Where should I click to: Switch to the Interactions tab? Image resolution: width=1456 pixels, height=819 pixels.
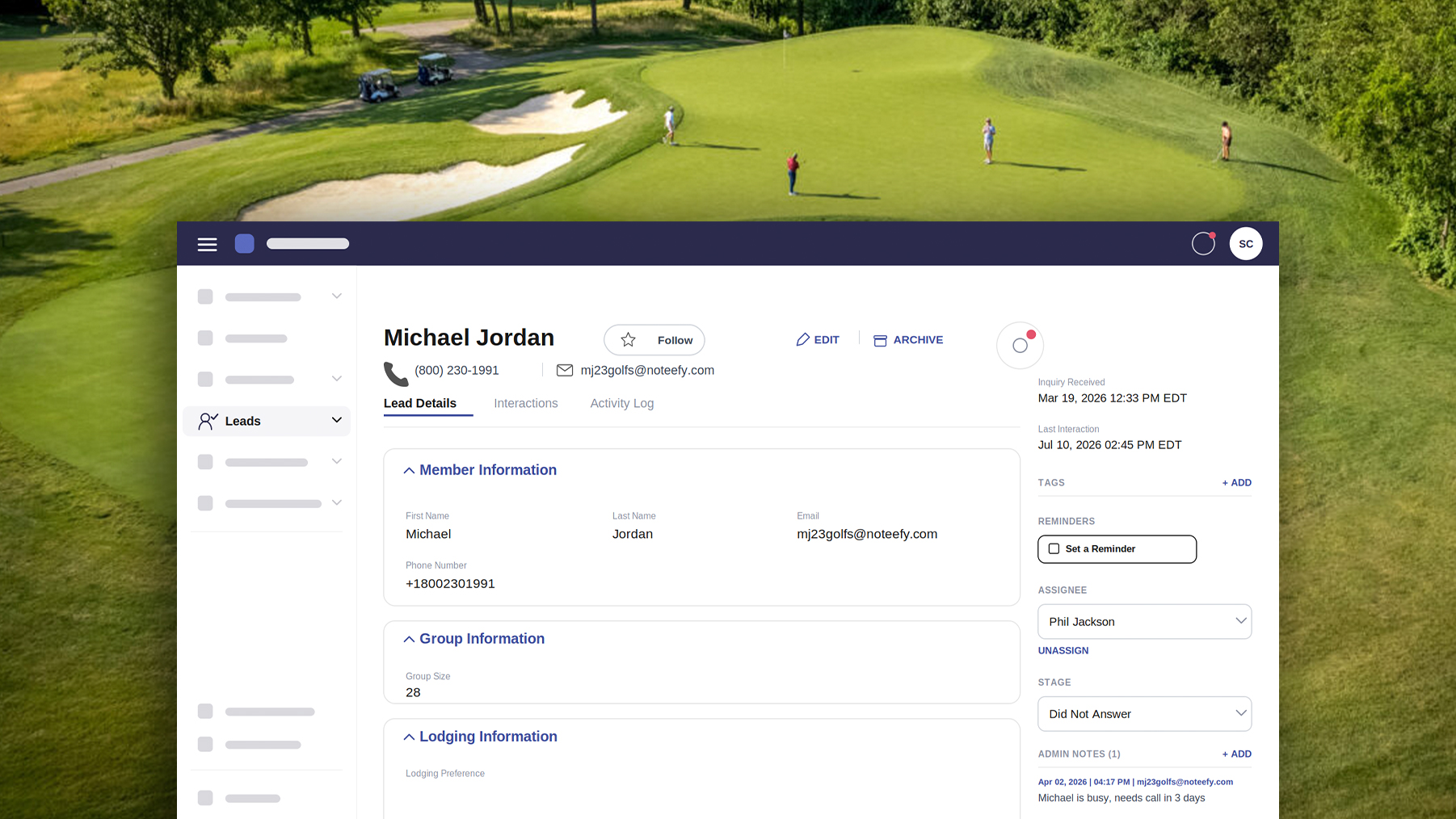tap(526, 404)
